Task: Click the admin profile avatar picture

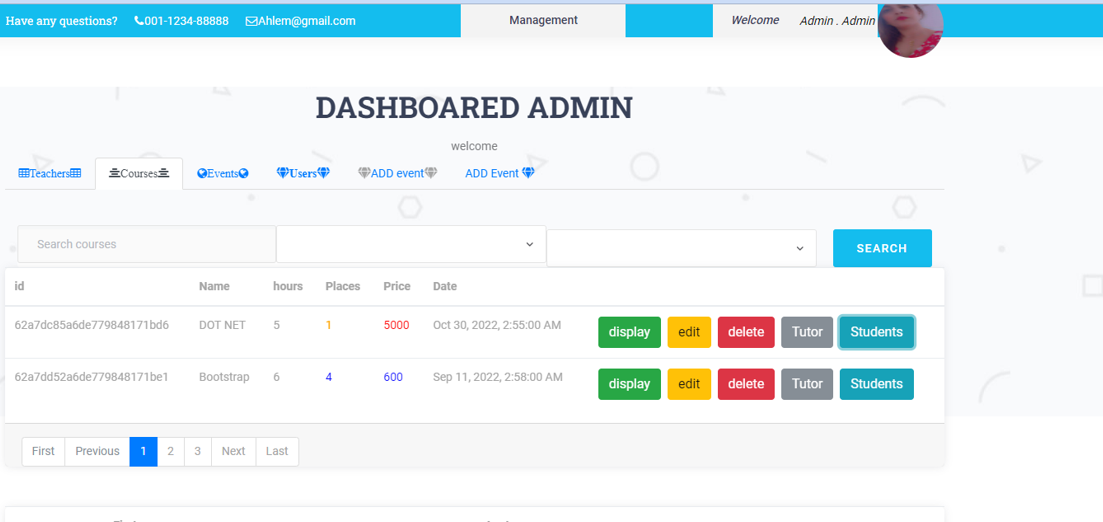Action: pos(910,28)
